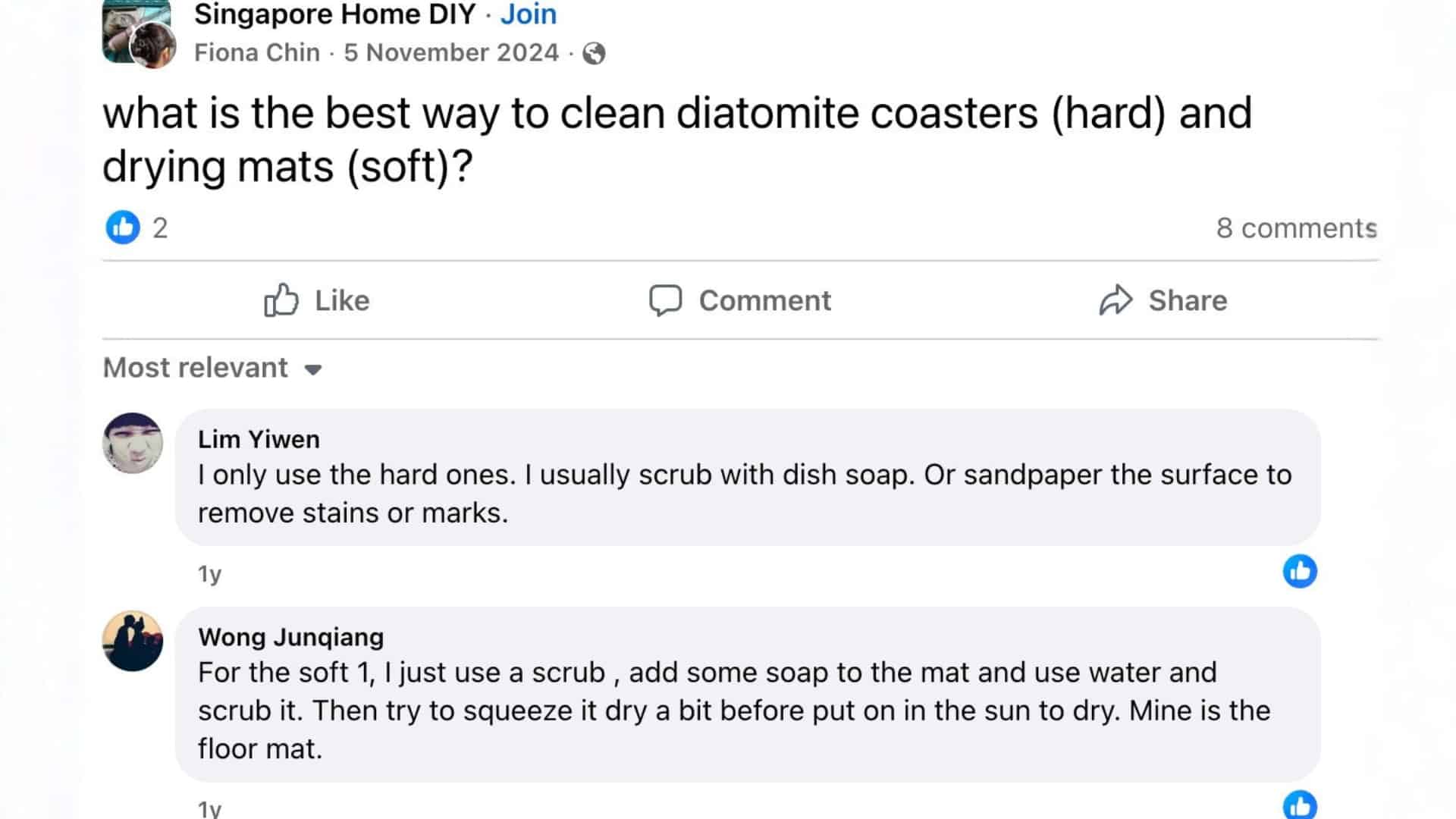This screenshot has height=819, width=1456.
Task: Select the Comment action under the post
Action: [x=739, y=300]
